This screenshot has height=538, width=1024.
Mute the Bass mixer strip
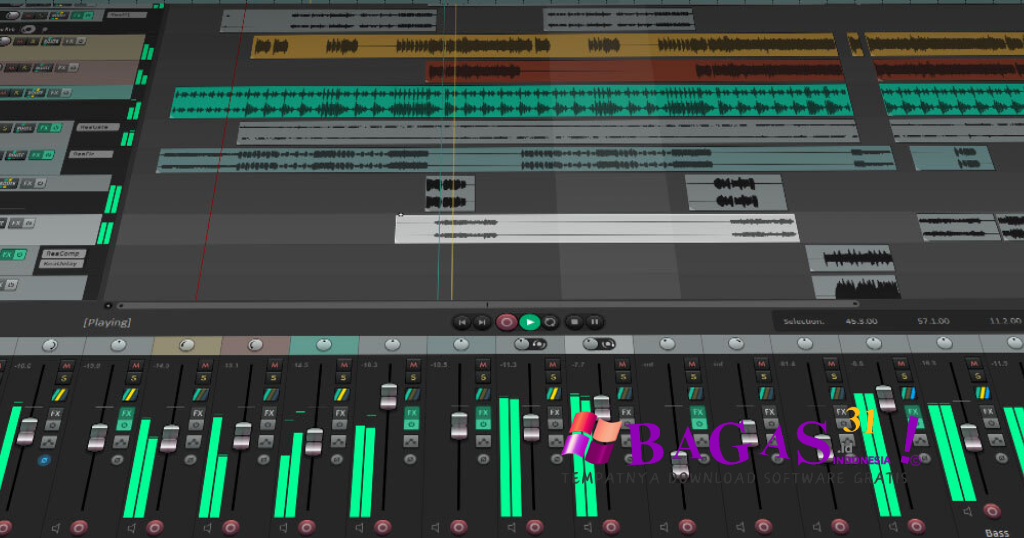click(974, 364)
